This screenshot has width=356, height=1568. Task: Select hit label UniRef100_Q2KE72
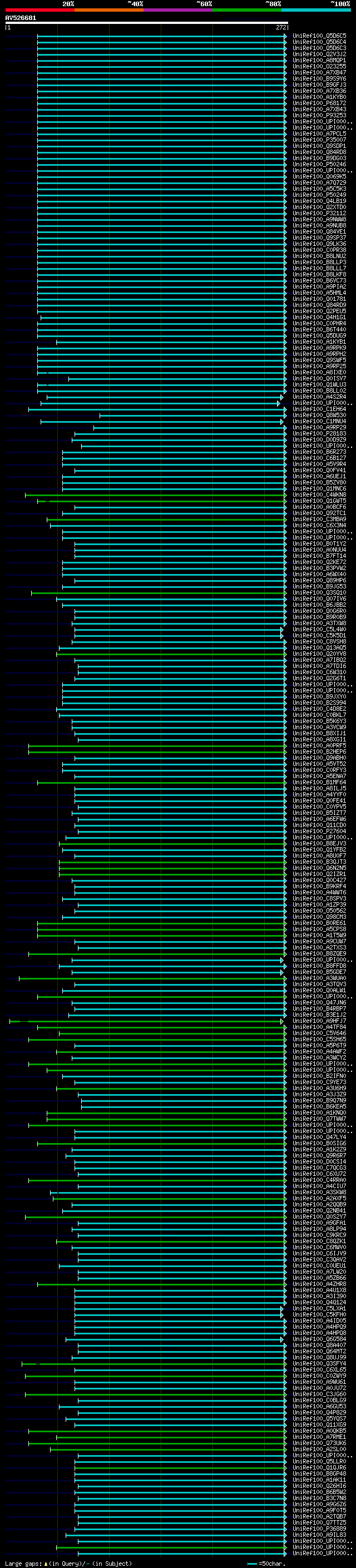319,562
